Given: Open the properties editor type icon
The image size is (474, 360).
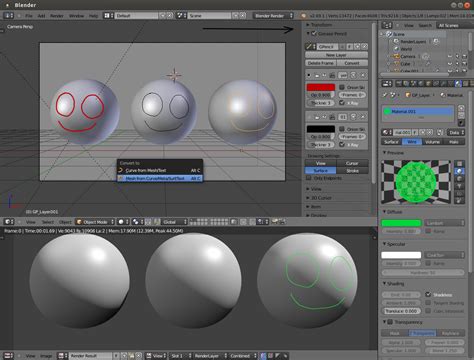Looking at the screenshot, I should [387, 84].
